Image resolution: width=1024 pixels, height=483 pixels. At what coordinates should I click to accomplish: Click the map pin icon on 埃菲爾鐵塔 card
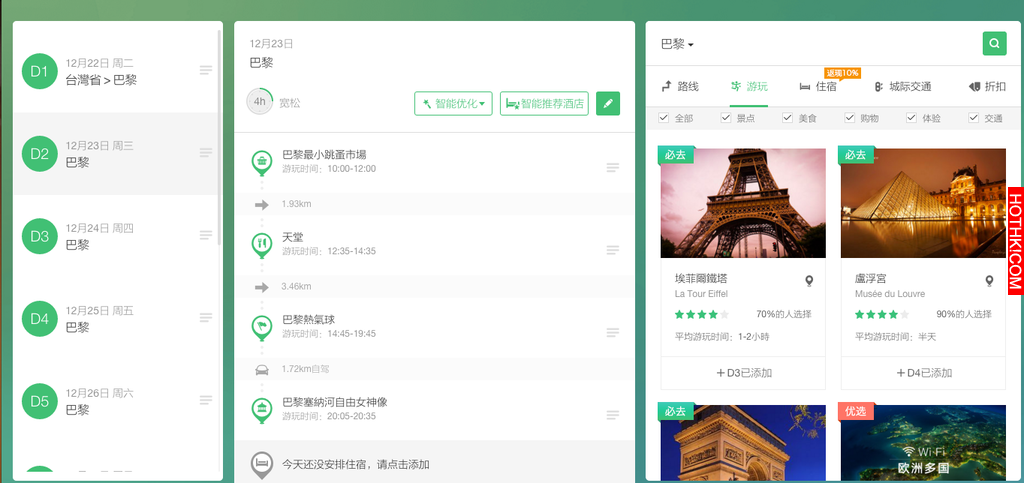pos(809,281)
